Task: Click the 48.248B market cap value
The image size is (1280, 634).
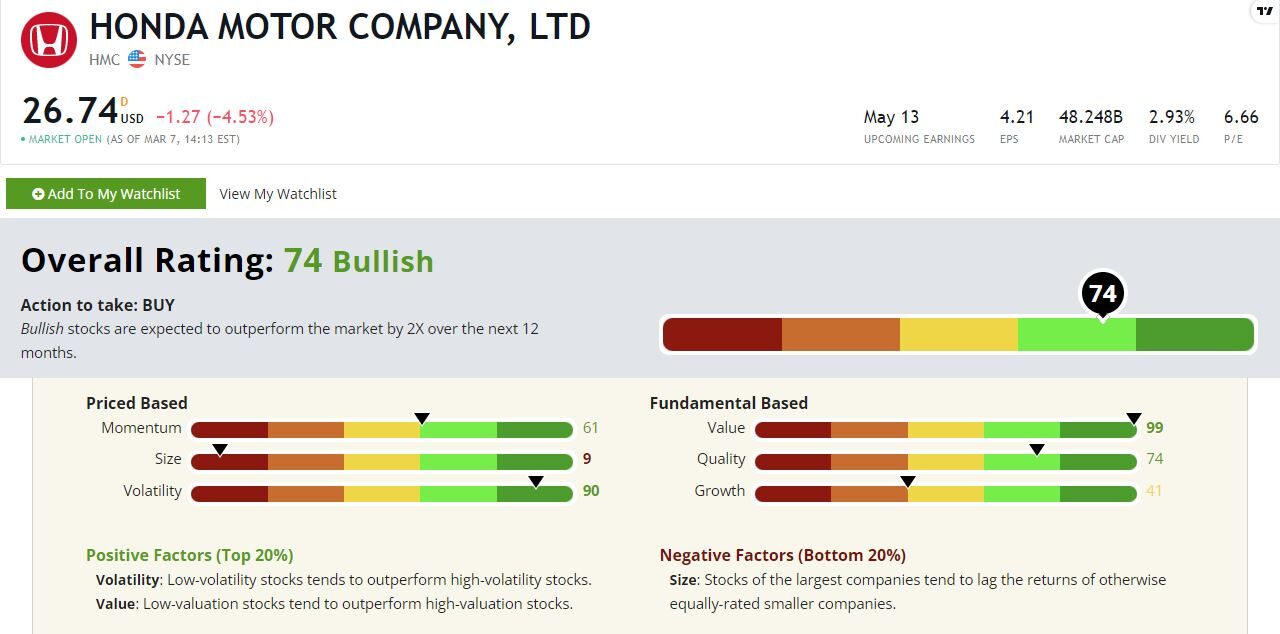Action: point(1091,117)
